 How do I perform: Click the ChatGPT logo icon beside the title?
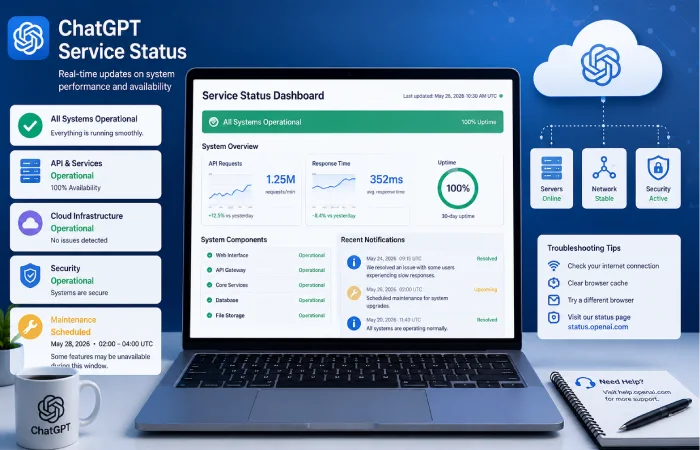coord(28,38)
